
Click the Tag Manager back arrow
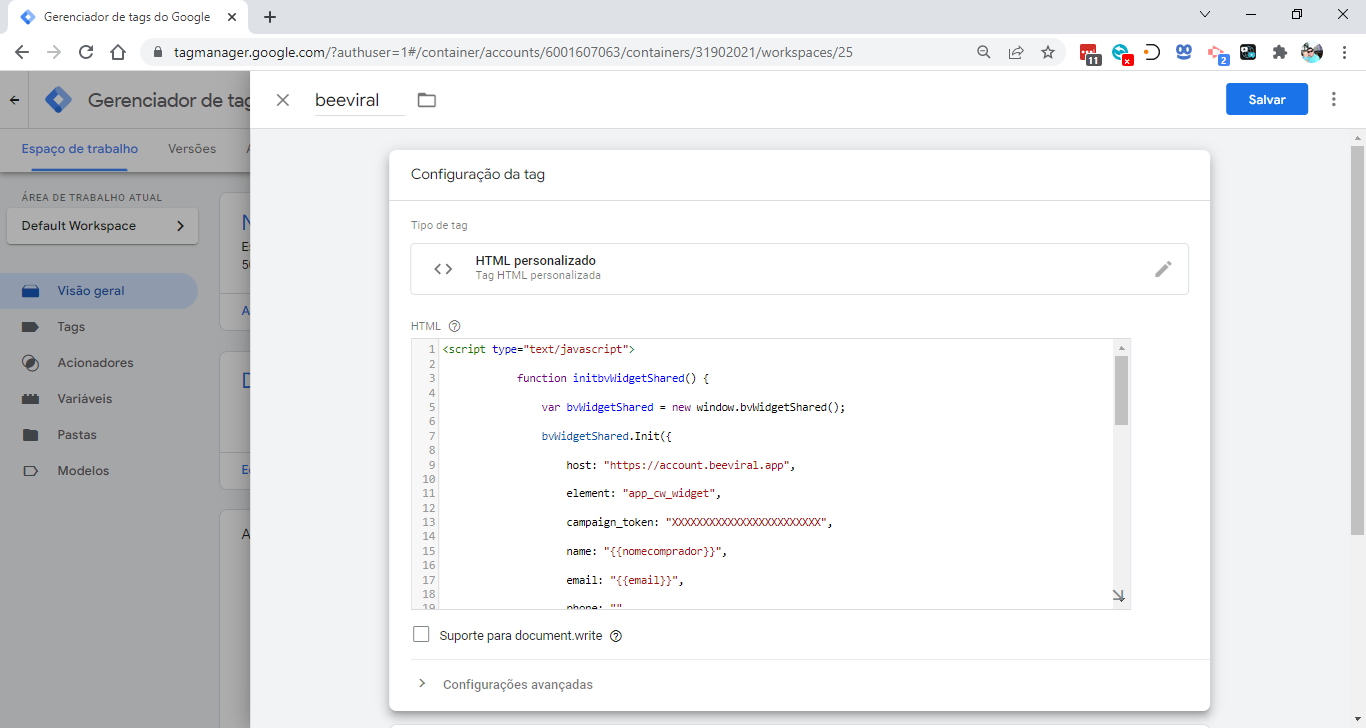(x=14, y=100)
